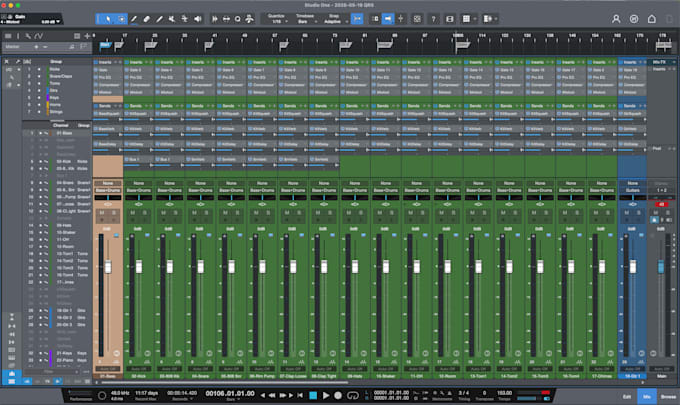Switch to the Mix view tab
Image resolution: width=680 pixels, height=405 pixels.
tap(647, 397)
